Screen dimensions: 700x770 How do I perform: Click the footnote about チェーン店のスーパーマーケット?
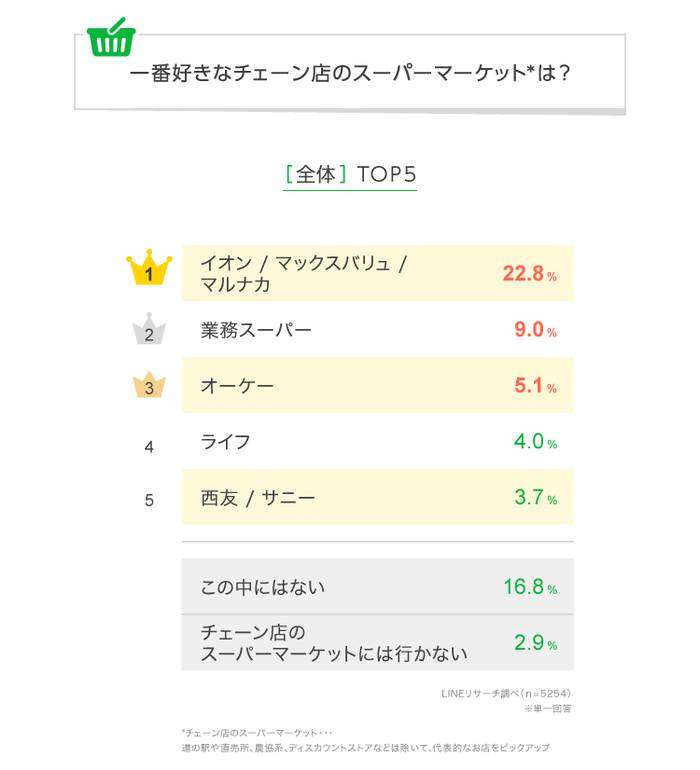click(x=365, y=740)
